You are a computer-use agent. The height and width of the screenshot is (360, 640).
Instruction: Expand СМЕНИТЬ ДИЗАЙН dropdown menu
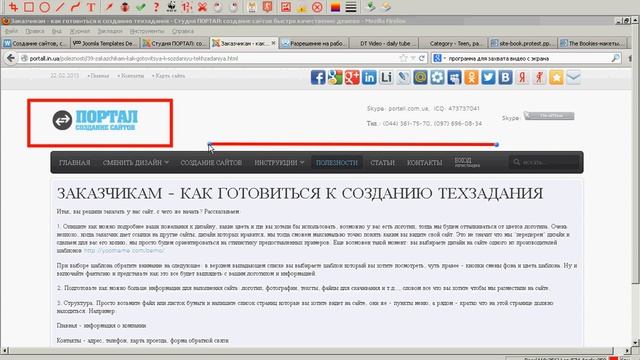click(136, 162)
